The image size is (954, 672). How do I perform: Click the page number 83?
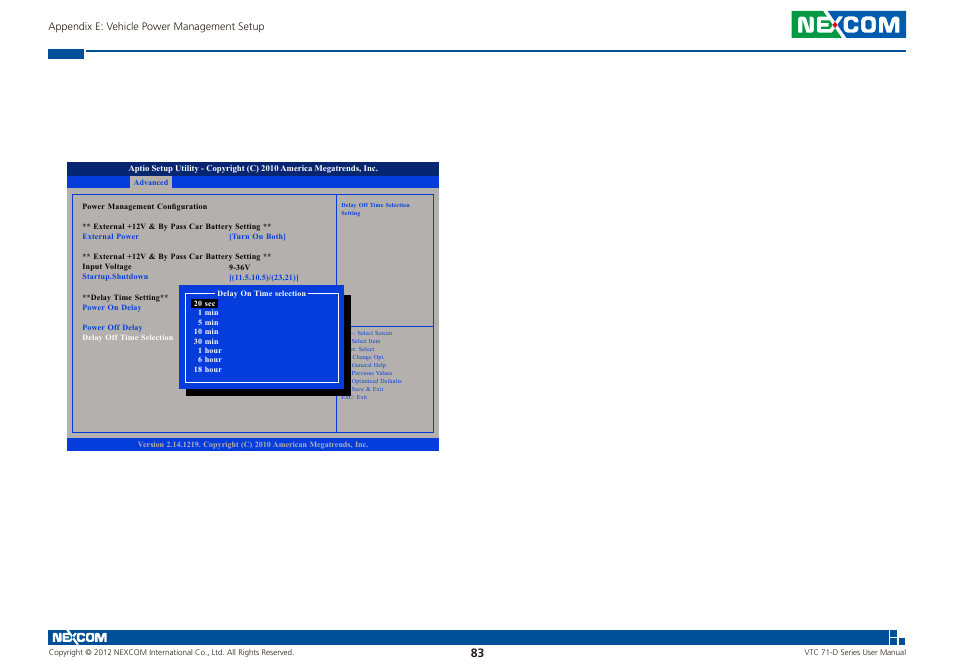coord(477,653)
